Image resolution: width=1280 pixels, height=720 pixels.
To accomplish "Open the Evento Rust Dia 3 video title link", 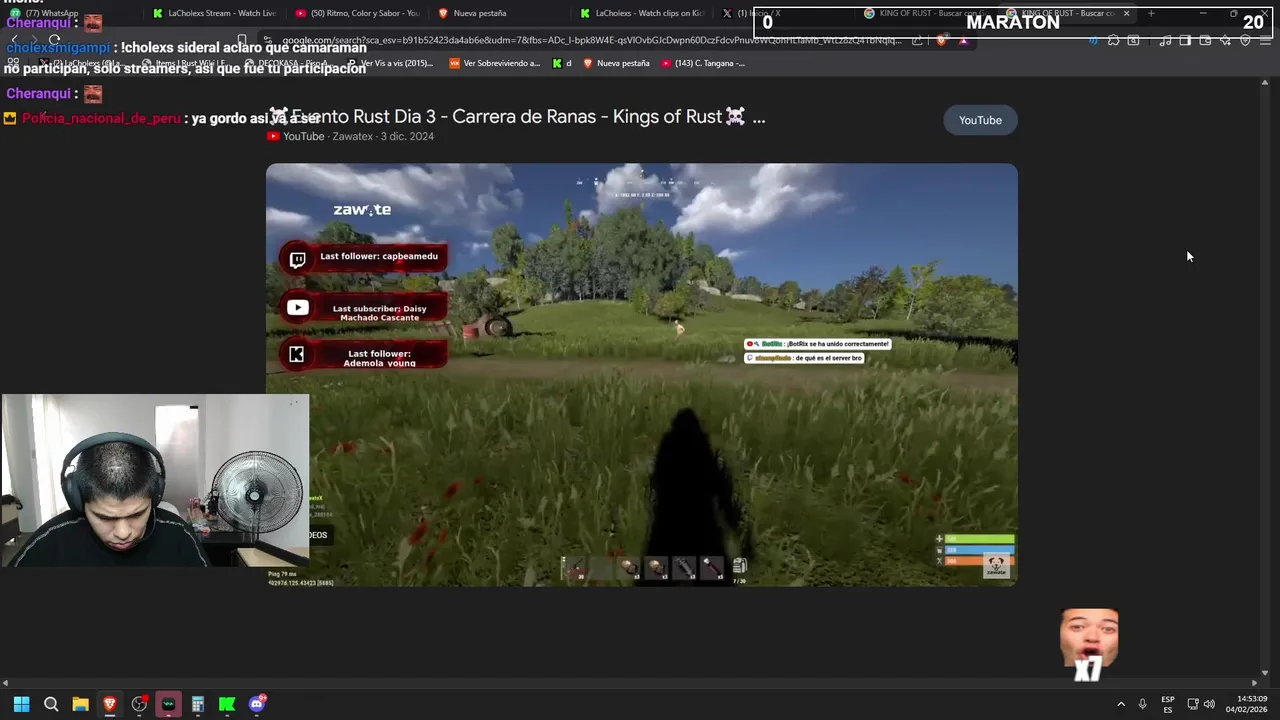I will coord(516,117).
